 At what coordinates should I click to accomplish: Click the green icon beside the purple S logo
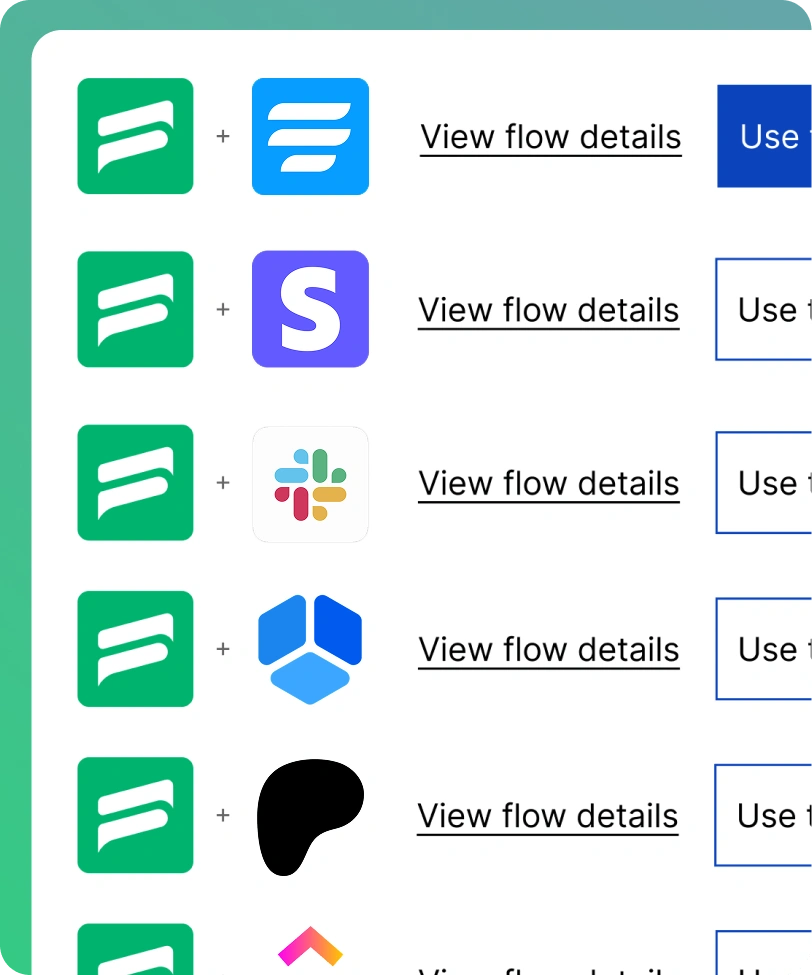[135, 309]
